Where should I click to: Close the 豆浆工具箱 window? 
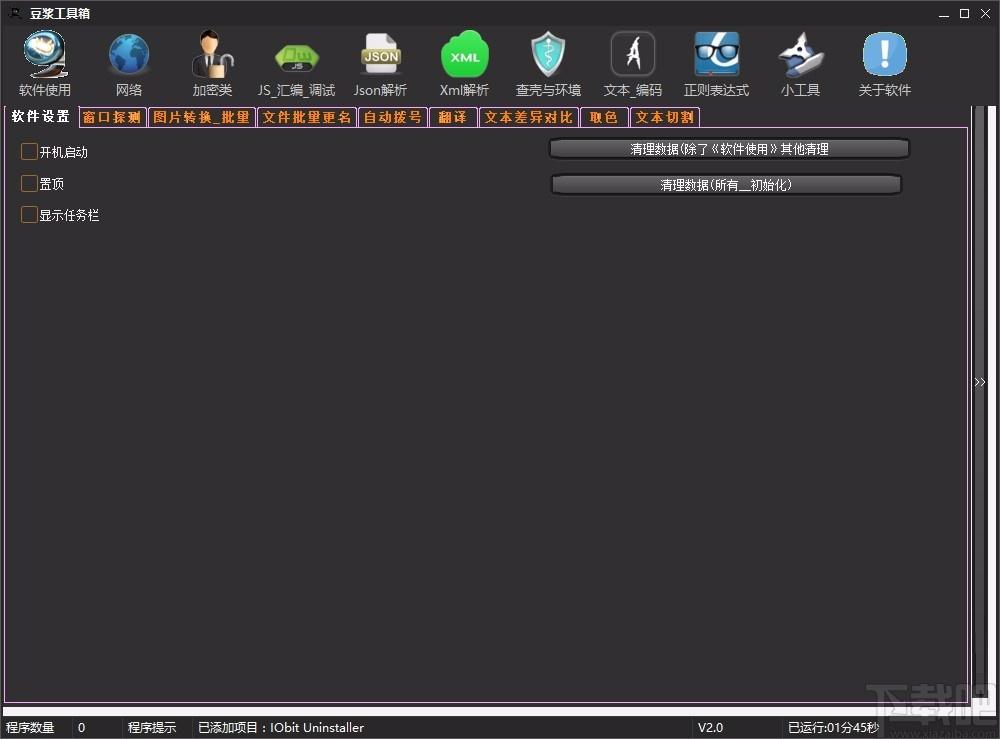pyautogui.click(x=985, y=13)
